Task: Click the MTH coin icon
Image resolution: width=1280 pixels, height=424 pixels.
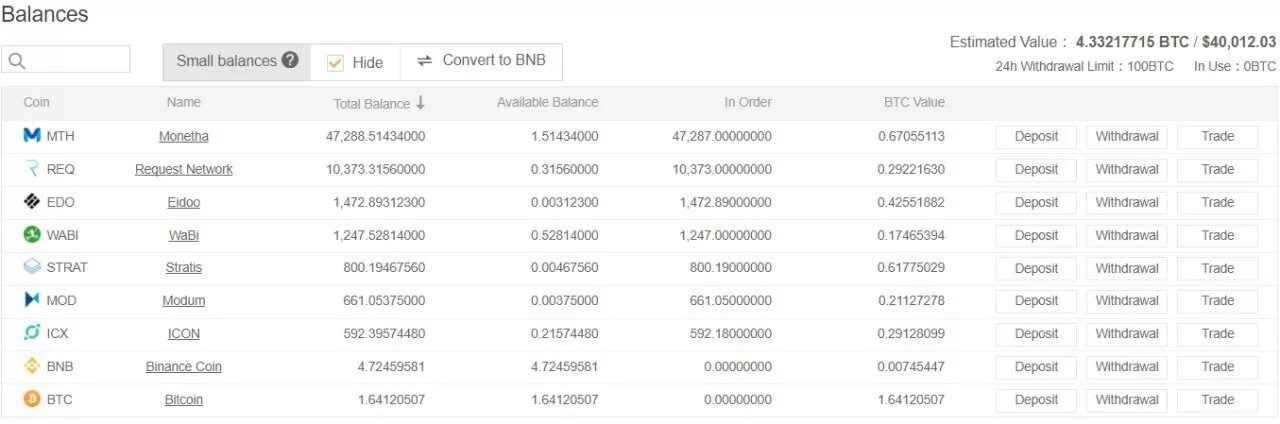Action: 32,136
